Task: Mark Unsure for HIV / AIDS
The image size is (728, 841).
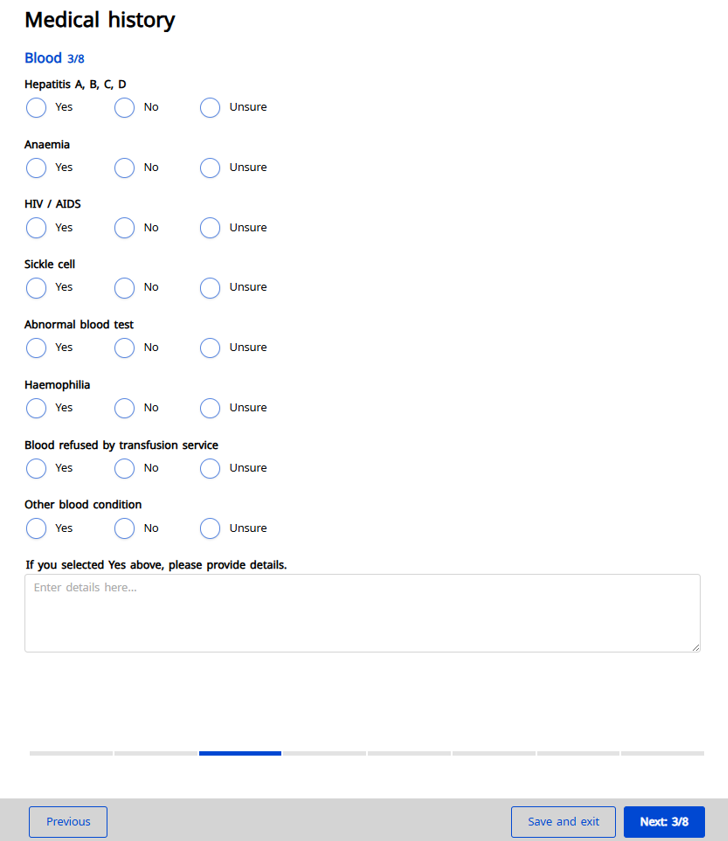Action: pyautogui.click(x=210, y=228)
